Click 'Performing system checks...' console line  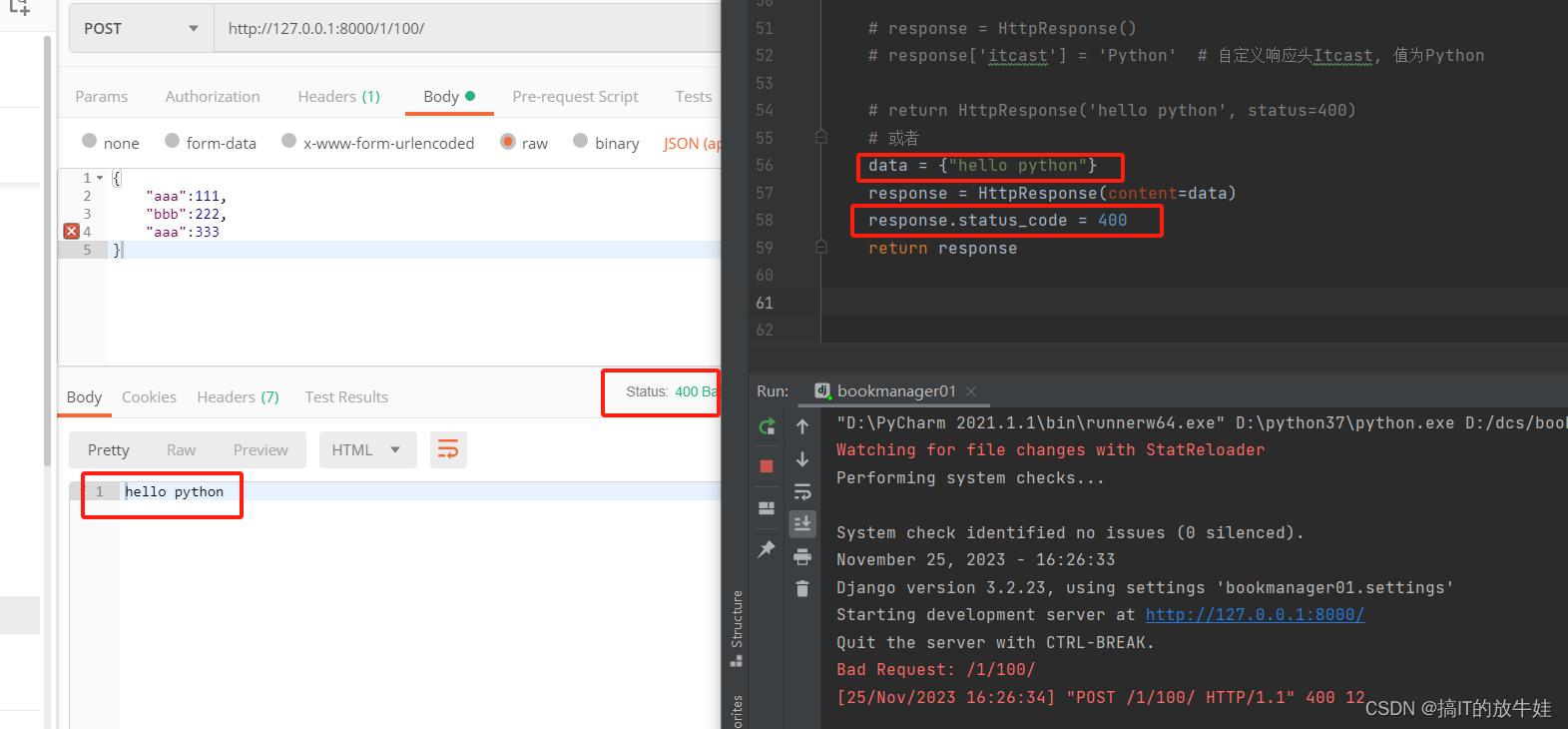(970, 478)
